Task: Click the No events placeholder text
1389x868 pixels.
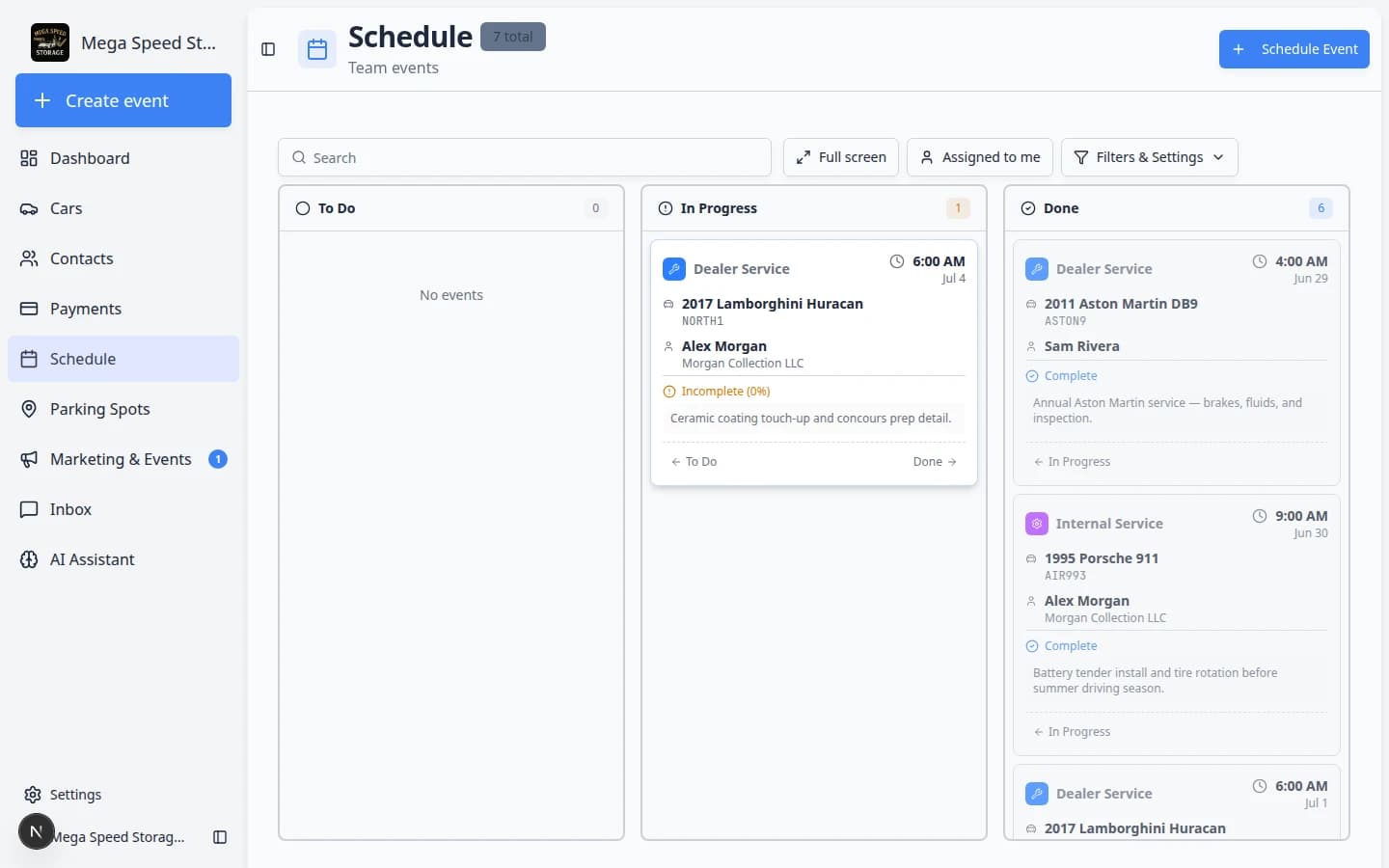Action: click(x=451, y=295)
